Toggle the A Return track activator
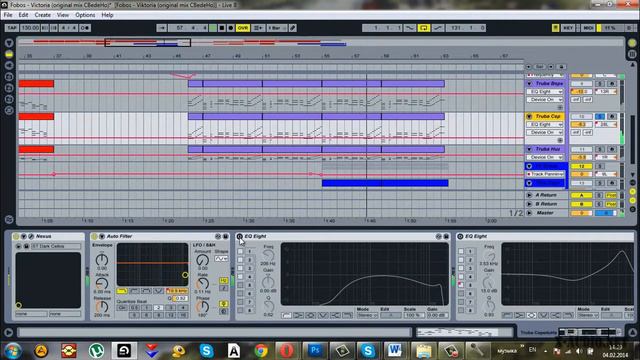The height and width of the screenshot is (360, 640). coord(581,195)
